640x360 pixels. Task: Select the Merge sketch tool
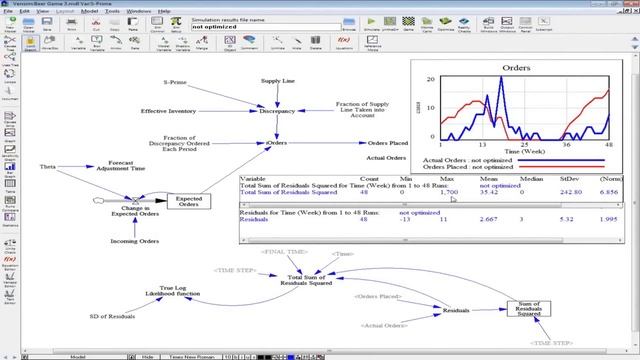[202, 43]
